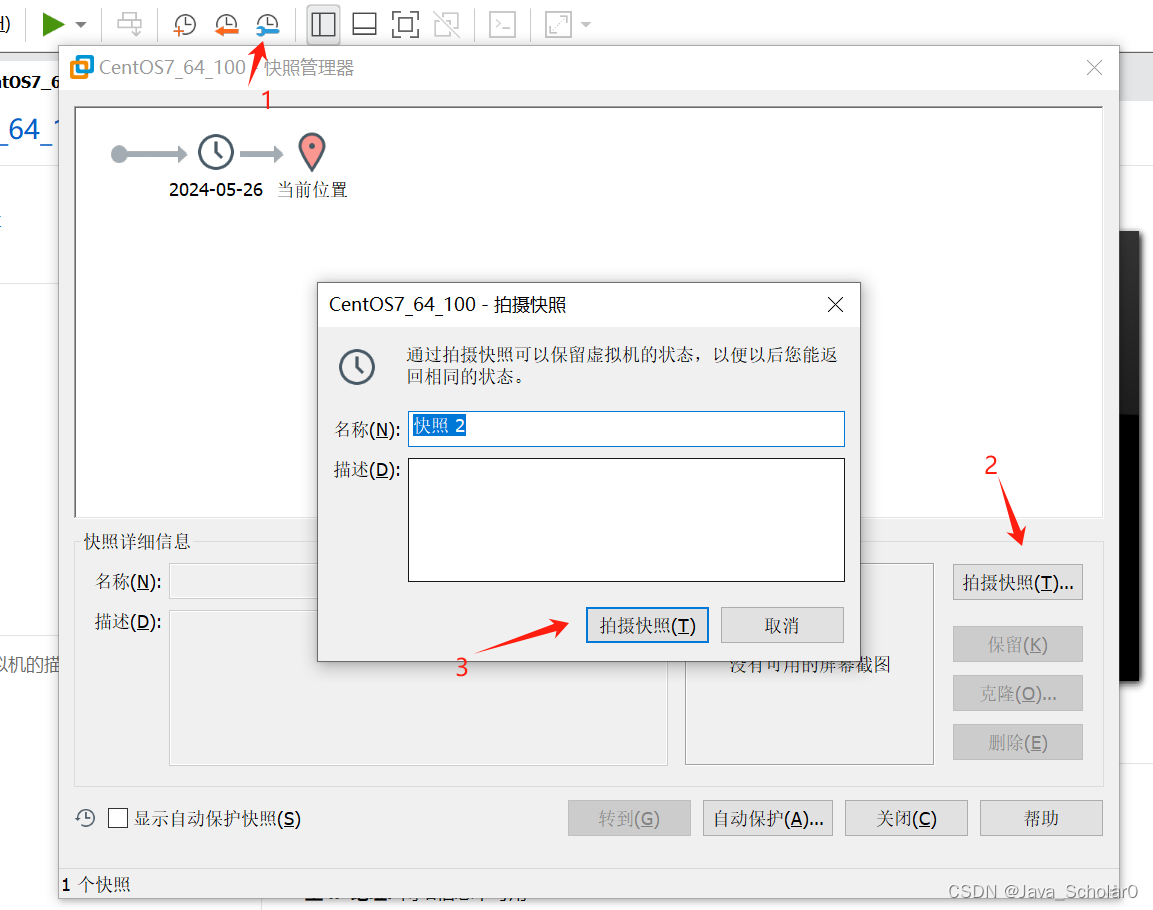Close the 拍摄快照 dialog with X
The width and height of the screenshot is (1153, 910).
[835, 304]
